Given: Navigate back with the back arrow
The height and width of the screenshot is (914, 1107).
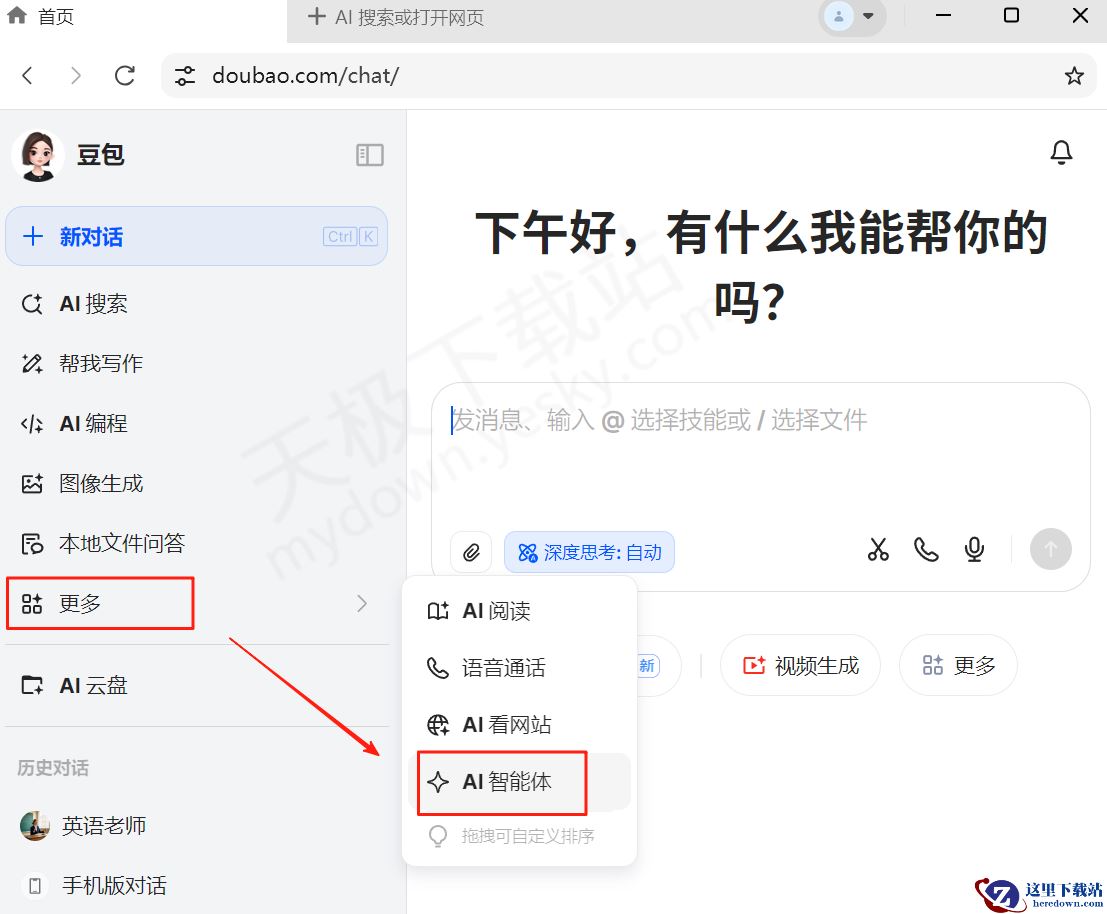Looking at the screenshot, I should click(x=28, y=76).
